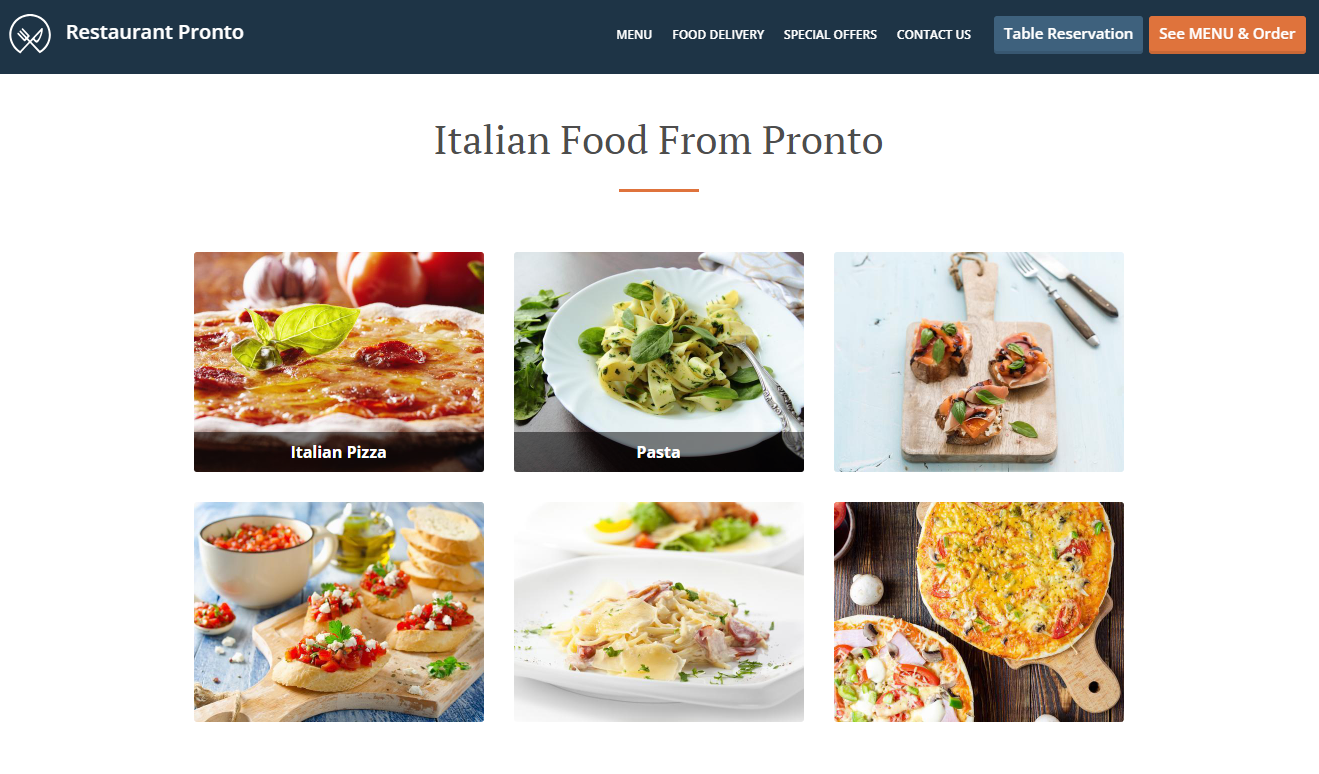
Task: Click the Table Reservation button
Action: pos(1068,35)
